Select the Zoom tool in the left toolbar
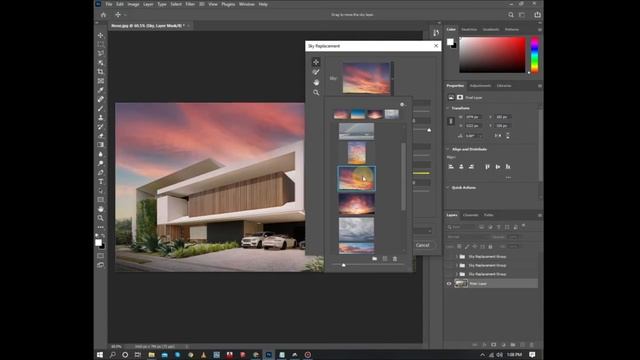Viewport: 640px width, 360px height. click(100, 218)
